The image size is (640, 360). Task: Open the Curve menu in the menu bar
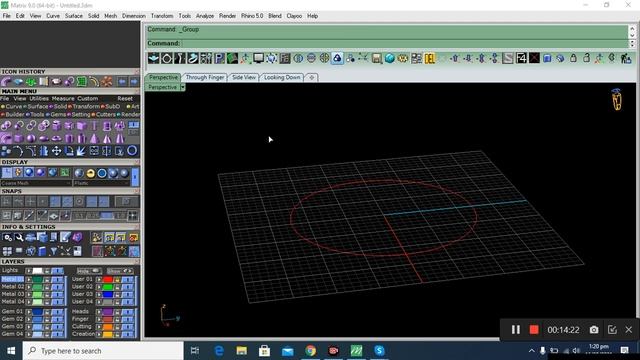click(x=53, y=16)
